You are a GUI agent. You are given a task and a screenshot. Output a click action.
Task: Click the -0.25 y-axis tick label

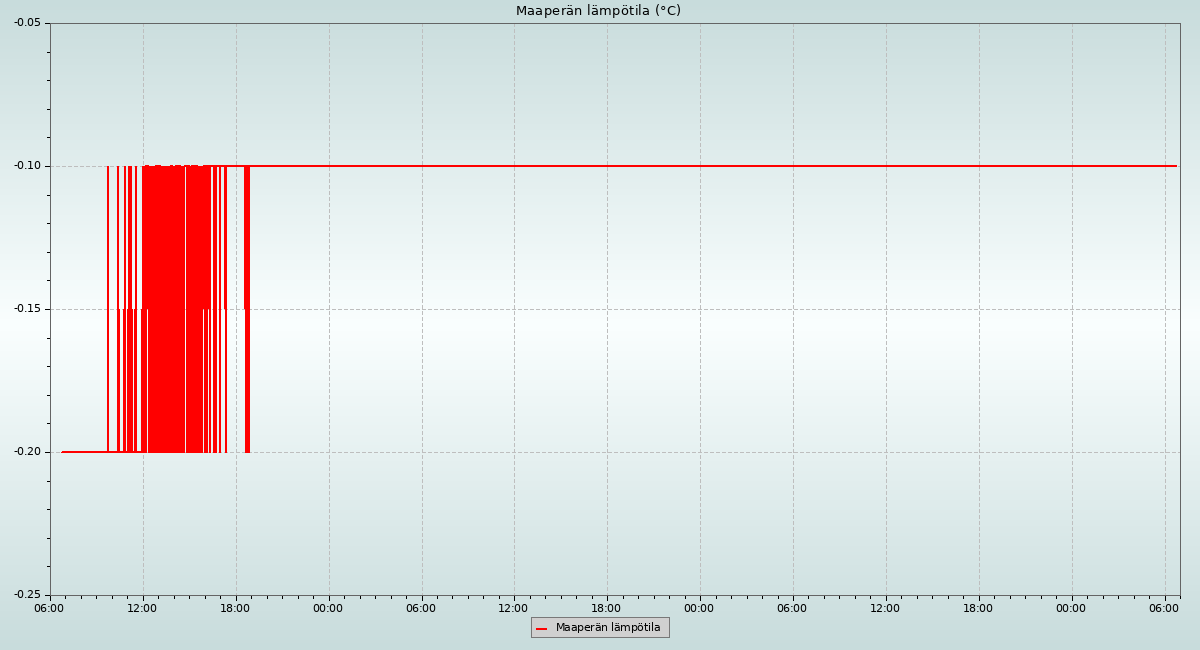(x=27, y=595)
